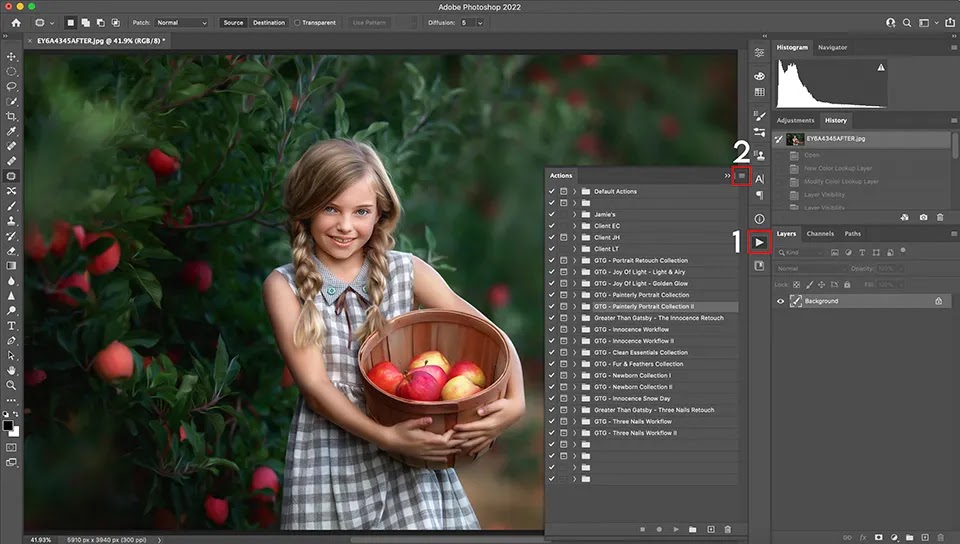This screenshot has height=544, width=960.
Task: Open the Info panel icon
Action: point(759,218)
